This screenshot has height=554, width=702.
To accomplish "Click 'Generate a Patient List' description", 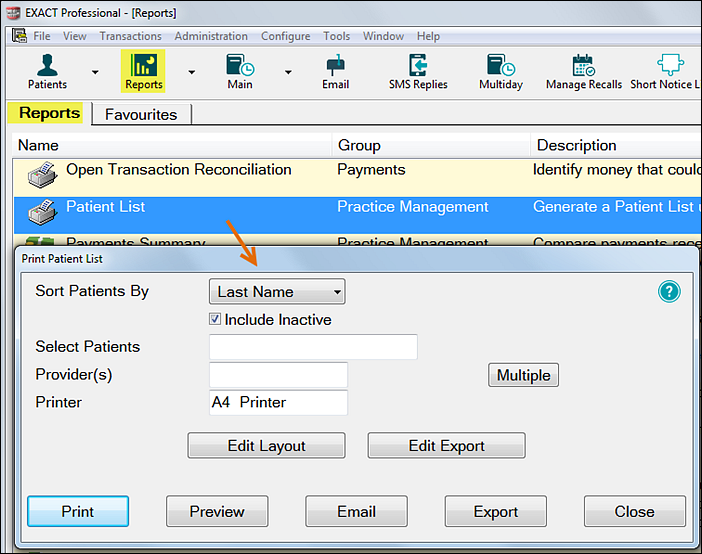I will coord(617,206).
